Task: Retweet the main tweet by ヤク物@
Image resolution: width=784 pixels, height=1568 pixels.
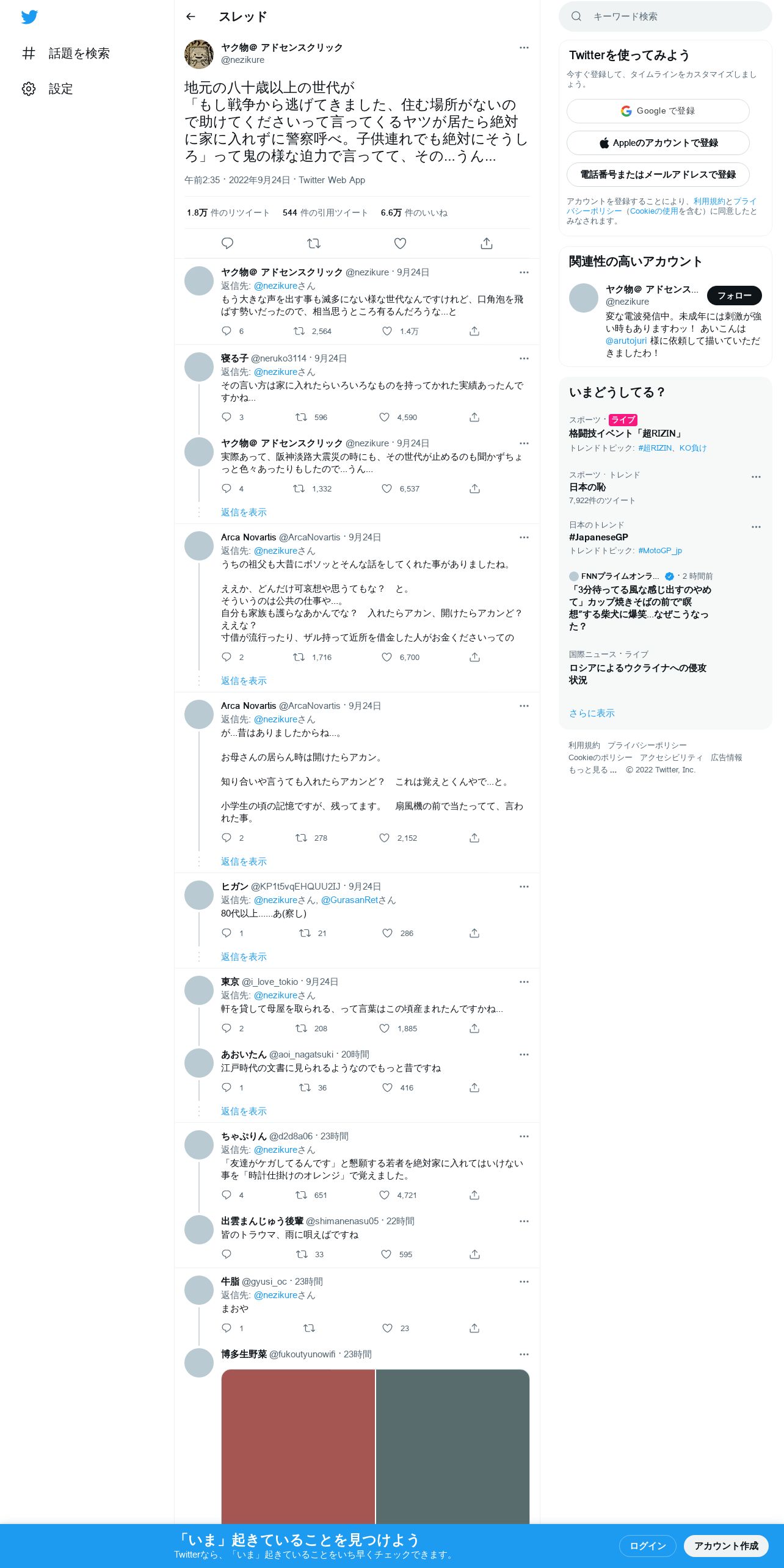Action: coord(314,244)
